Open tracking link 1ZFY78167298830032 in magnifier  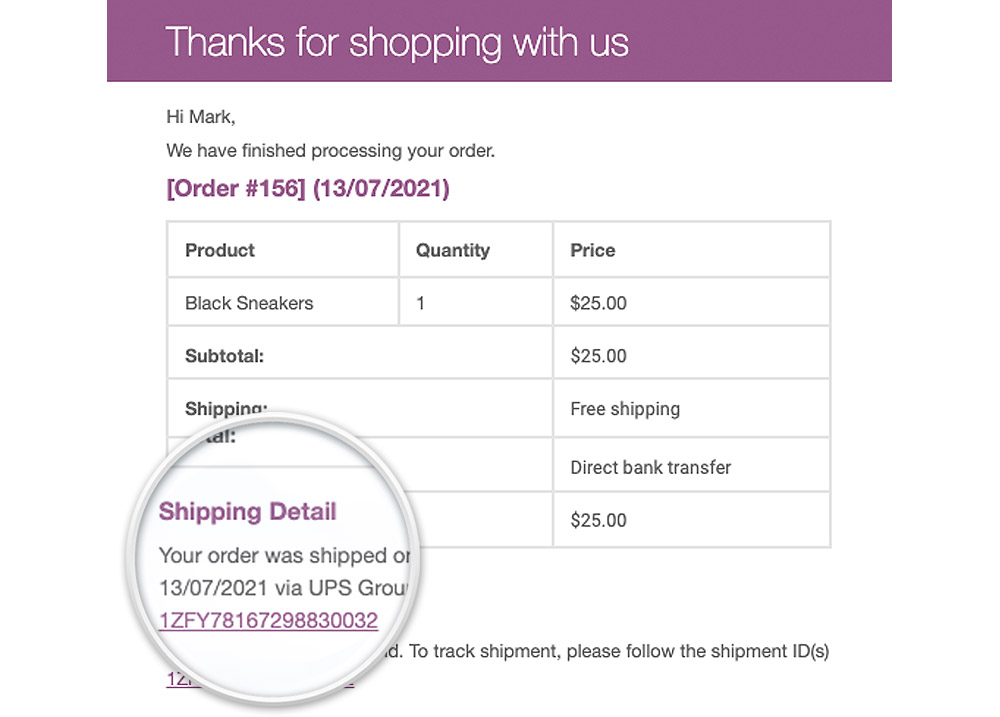(268, 620)
